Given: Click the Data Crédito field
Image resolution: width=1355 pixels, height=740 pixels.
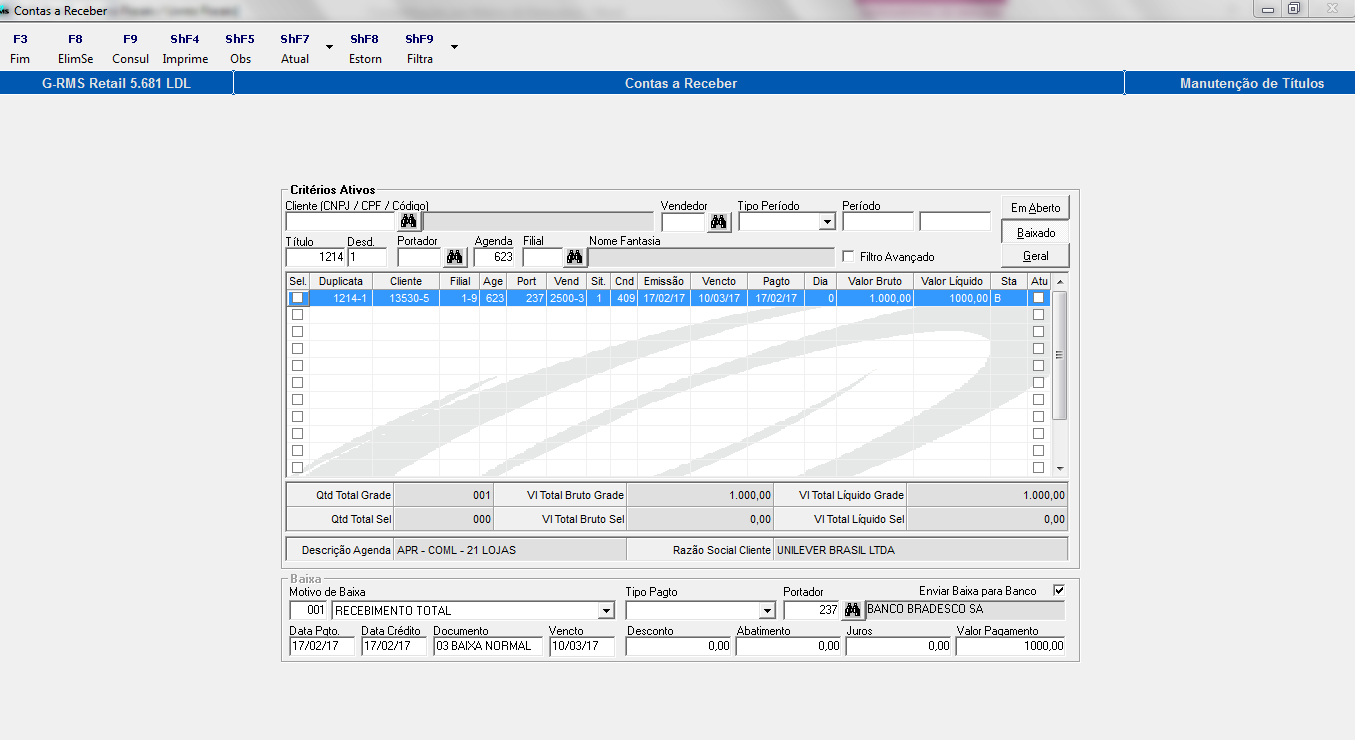Looking at the screenshot, I should (x=394, y=646).
